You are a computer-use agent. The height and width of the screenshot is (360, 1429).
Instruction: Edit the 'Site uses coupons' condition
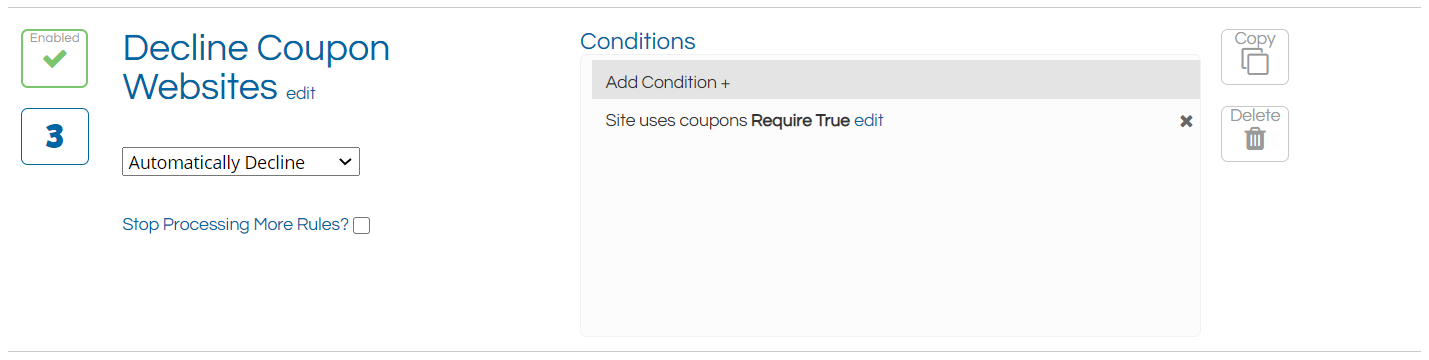click(869, 120)
